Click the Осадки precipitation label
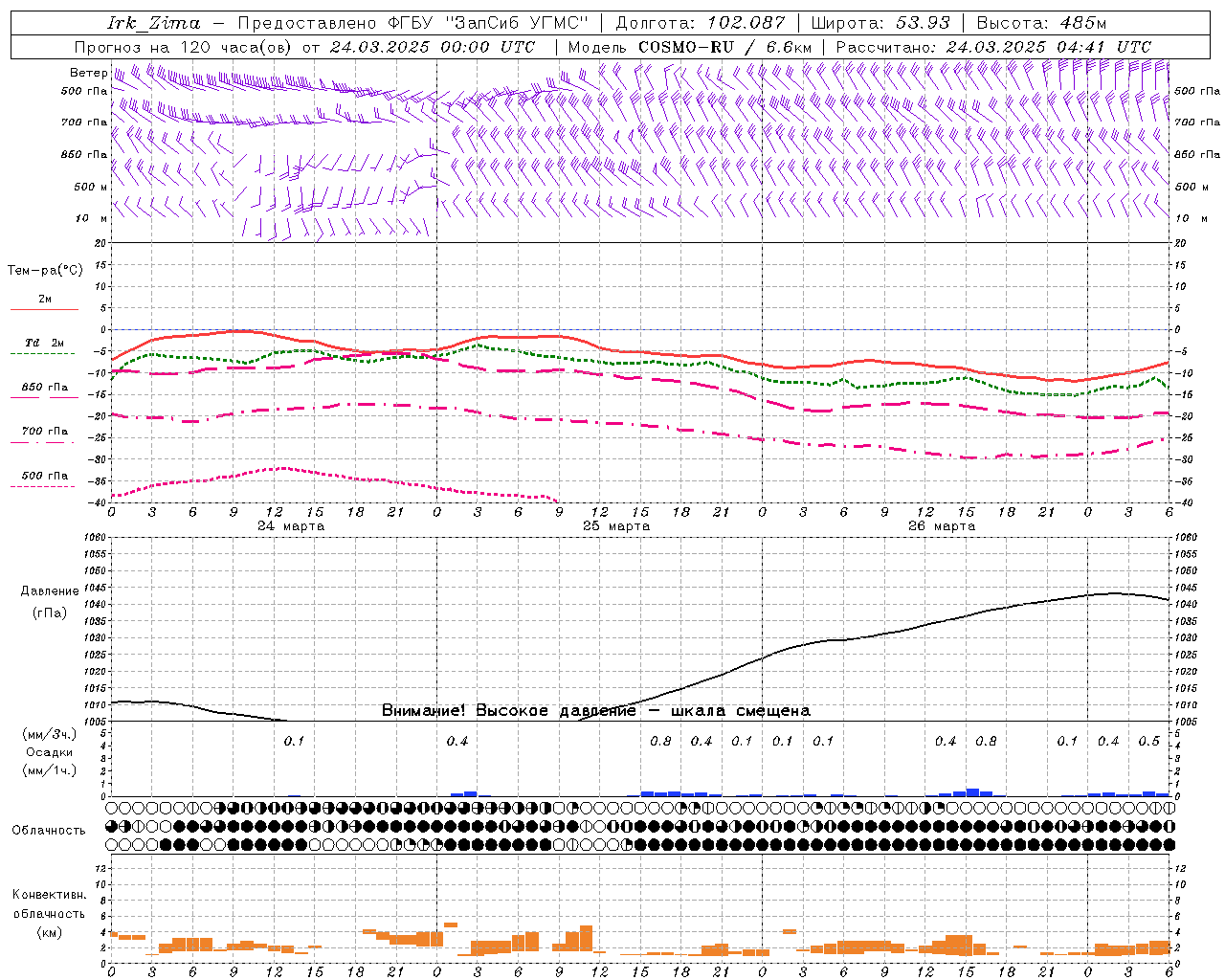 pos(50,752)
